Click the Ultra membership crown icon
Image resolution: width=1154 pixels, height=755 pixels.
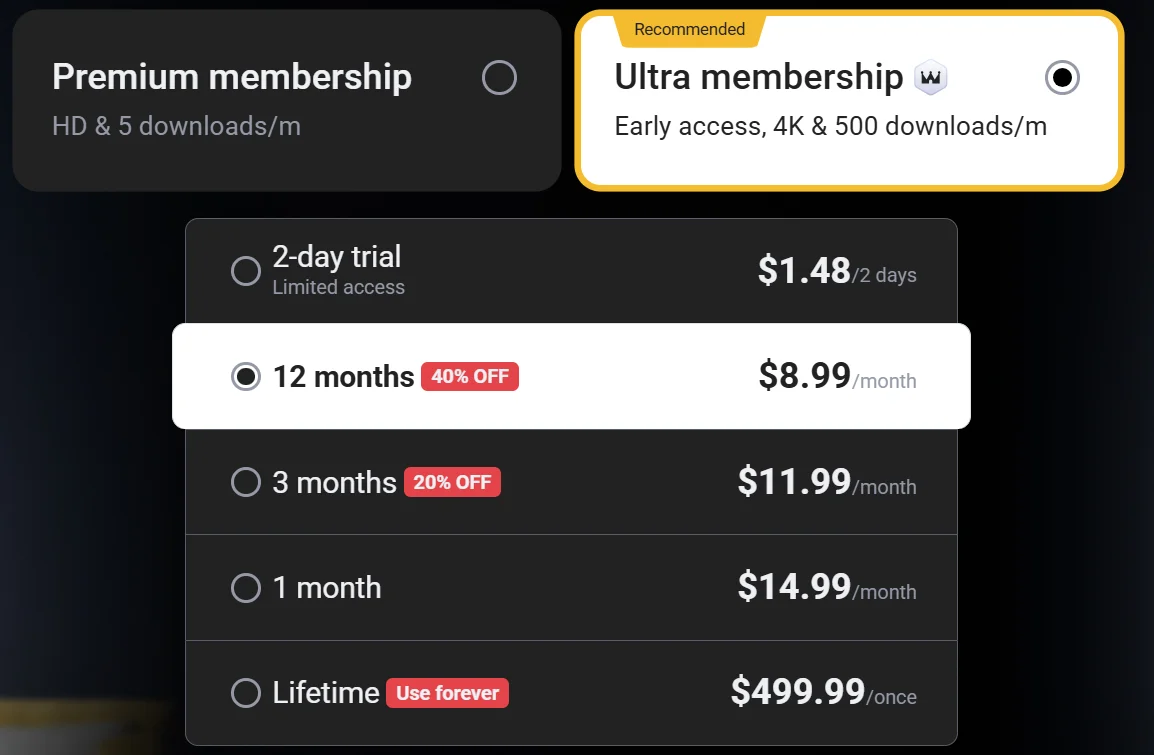931,78
